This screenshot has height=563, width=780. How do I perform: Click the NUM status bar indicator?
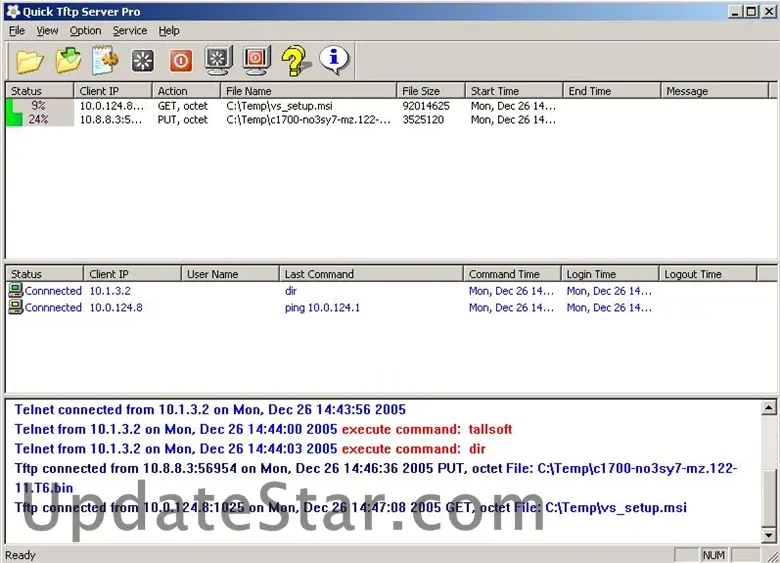pyautogui.click(x=713, y=555)
